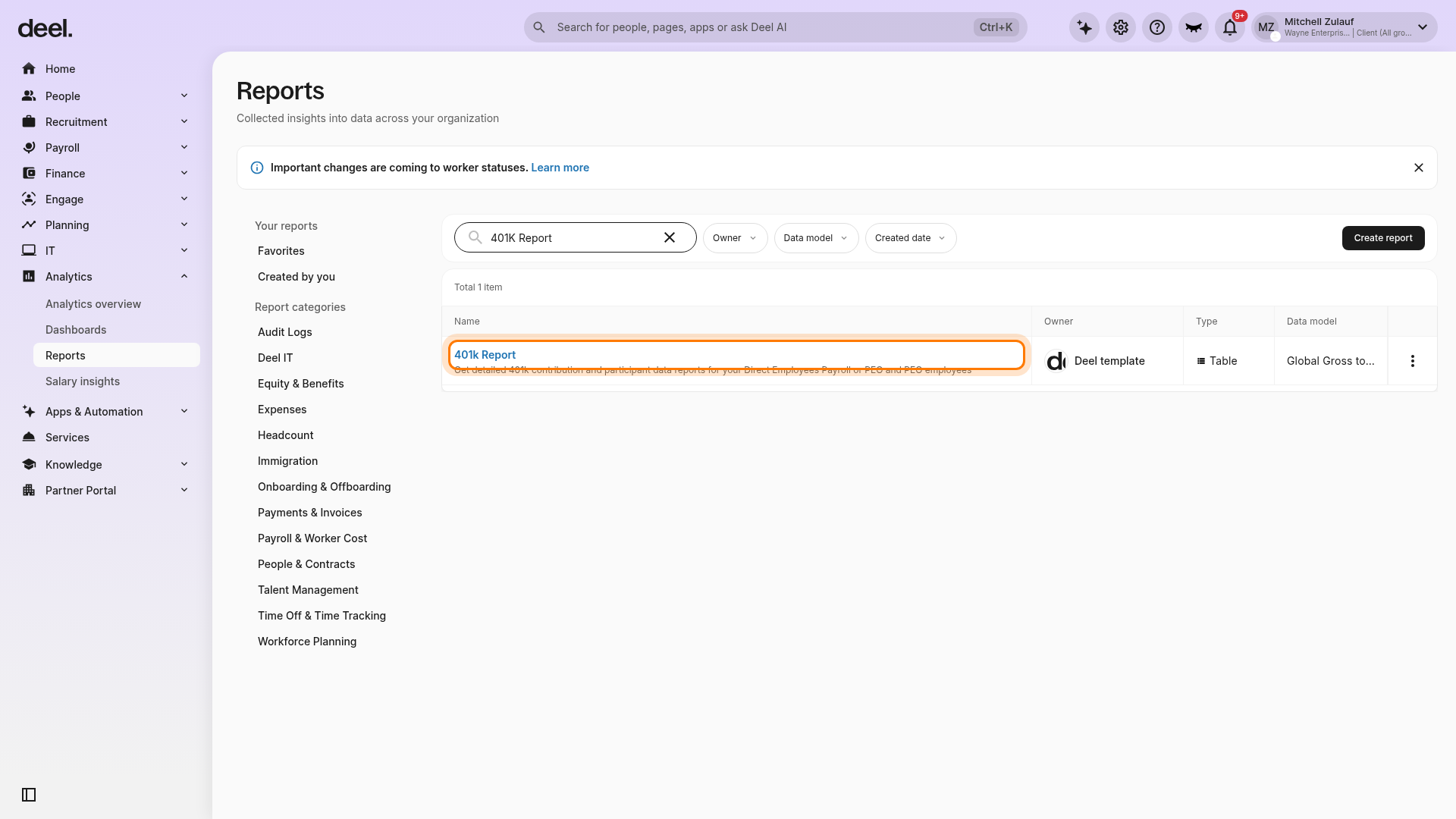1456x819 pixels.
Task: Open Salary insights
Action: [x=83, y=381]
